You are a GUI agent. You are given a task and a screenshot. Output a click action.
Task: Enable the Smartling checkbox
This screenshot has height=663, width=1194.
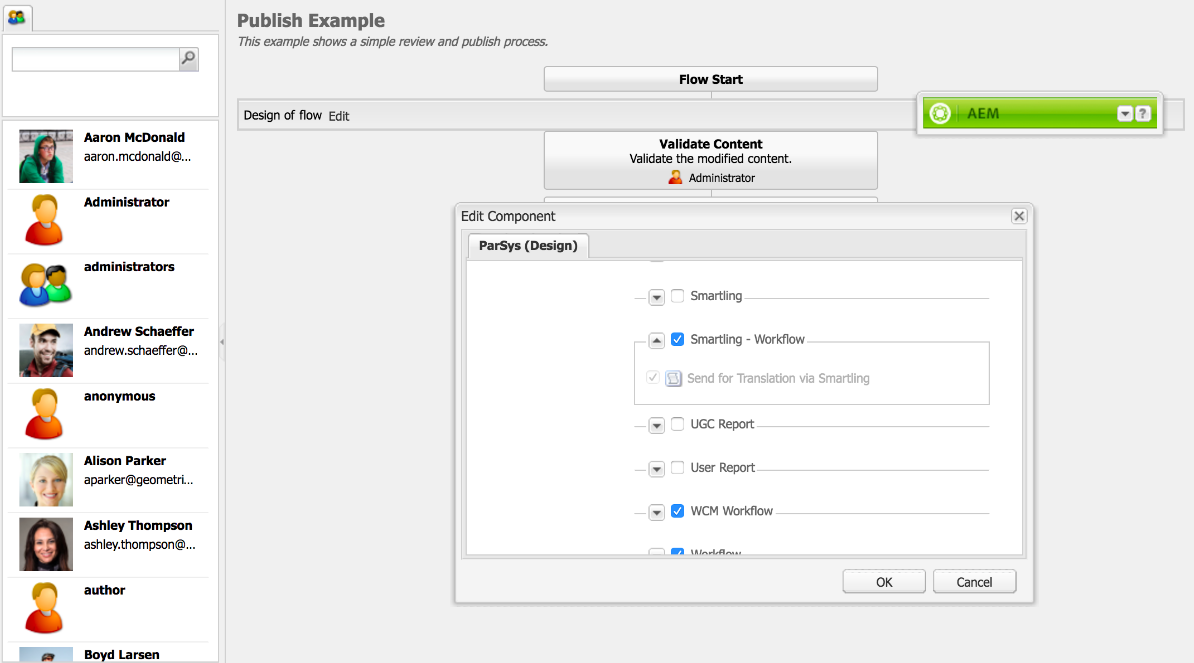coord(677,296)
